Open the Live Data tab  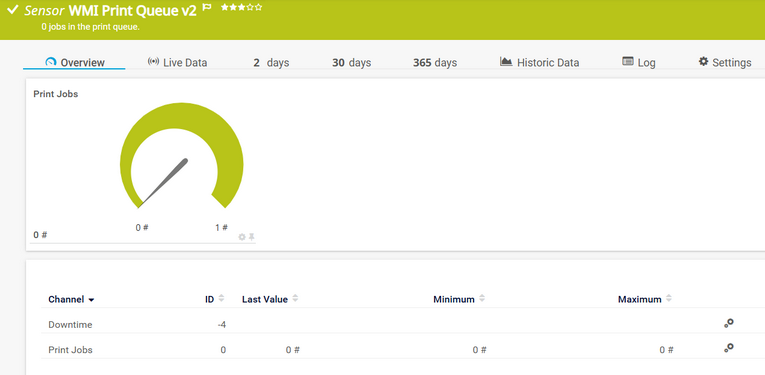[177, 62]
